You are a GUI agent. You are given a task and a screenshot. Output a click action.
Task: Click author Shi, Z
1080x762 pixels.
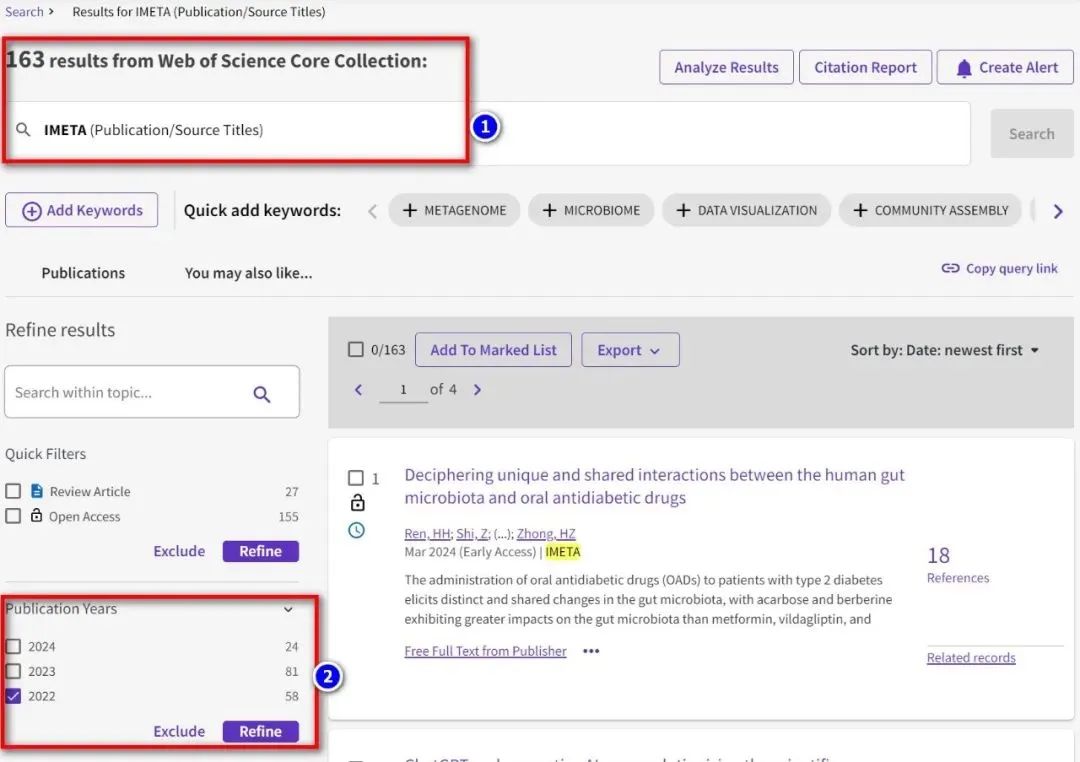[x=472, y=533]
